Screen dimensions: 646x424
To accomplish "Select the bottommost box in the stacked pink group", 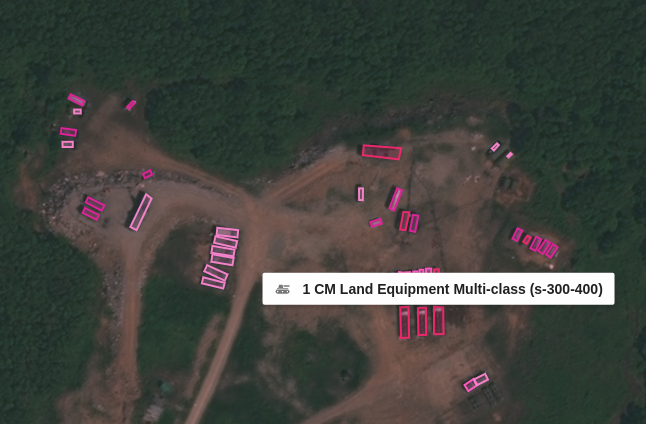I will click(x=213, y=283).
